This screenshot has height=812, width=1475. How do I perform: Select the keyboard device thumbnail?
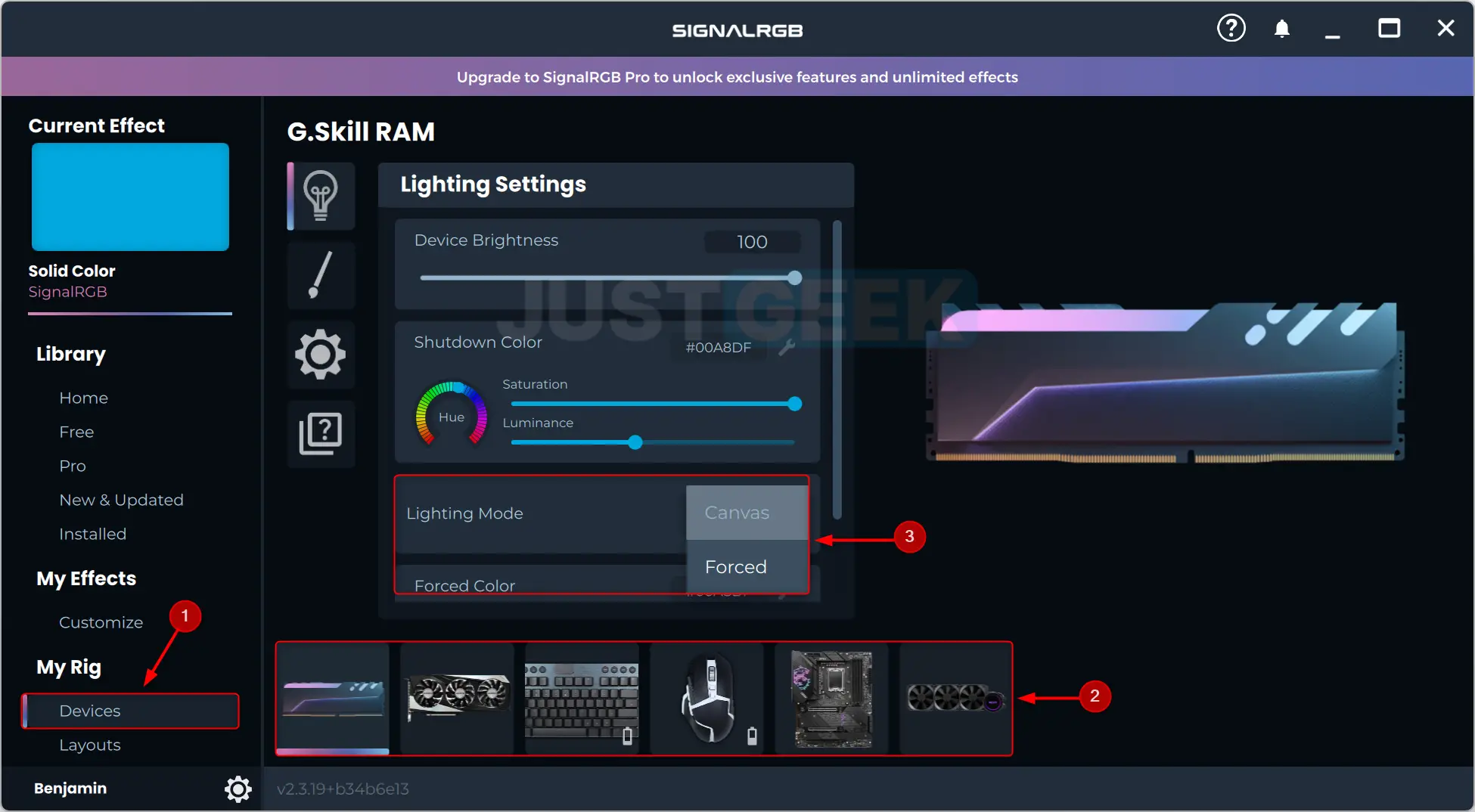[x=582, y=699]
